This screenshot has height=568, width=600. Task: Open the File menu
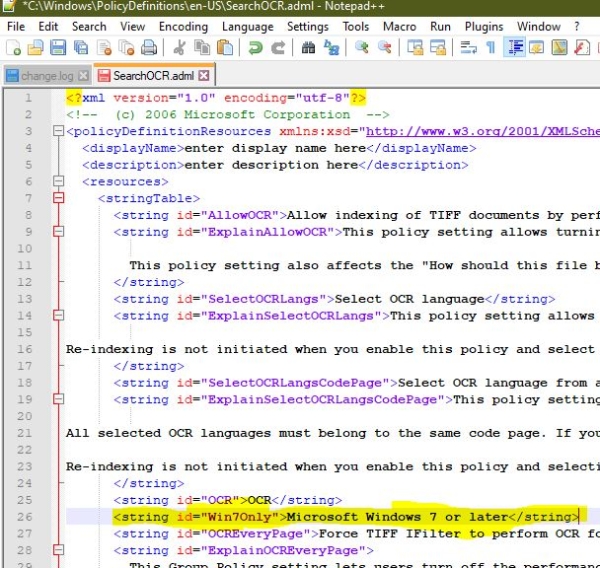pos(16,26)
